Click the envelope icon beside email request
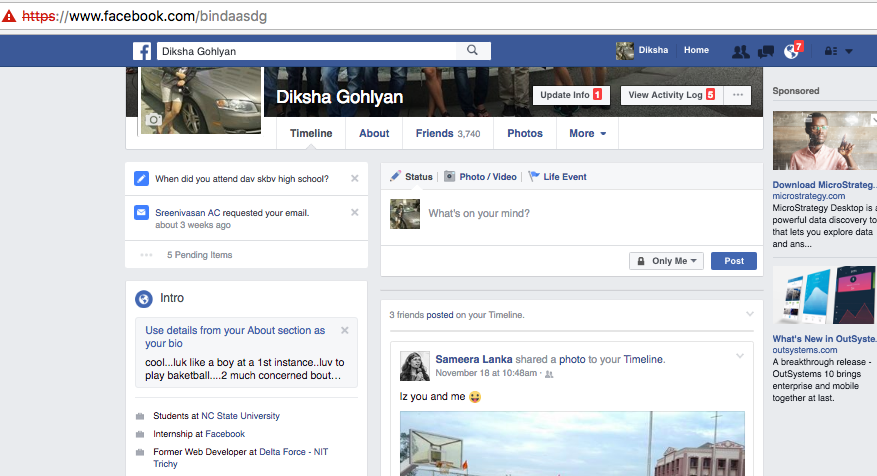The width and height of the screenshot is (877, 476). click(x=142, y=213)
